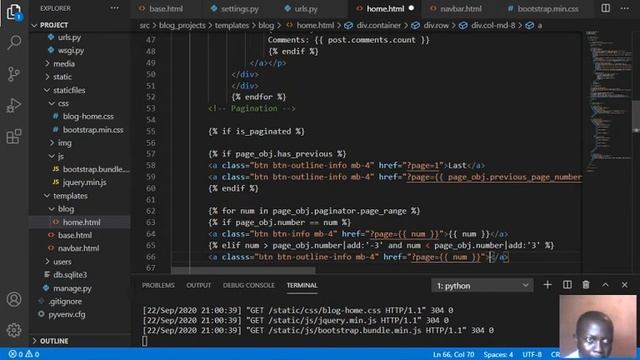The height and width of the screenshot is (360, 640).
Task: Open the OUTPUT panel tab
Action: point(198,285)
